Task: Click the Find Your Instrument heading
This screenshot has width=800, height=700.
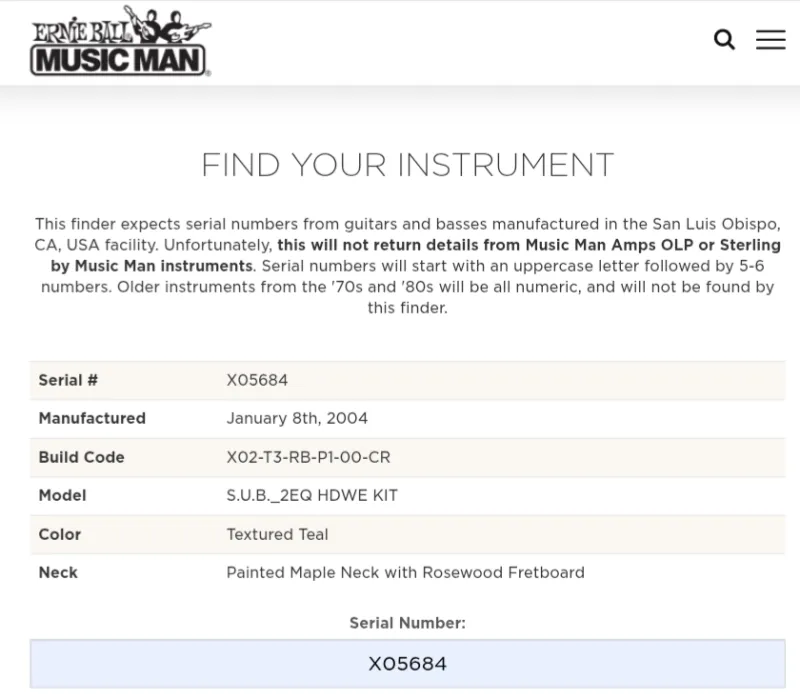Action: [x=407, y=165]
